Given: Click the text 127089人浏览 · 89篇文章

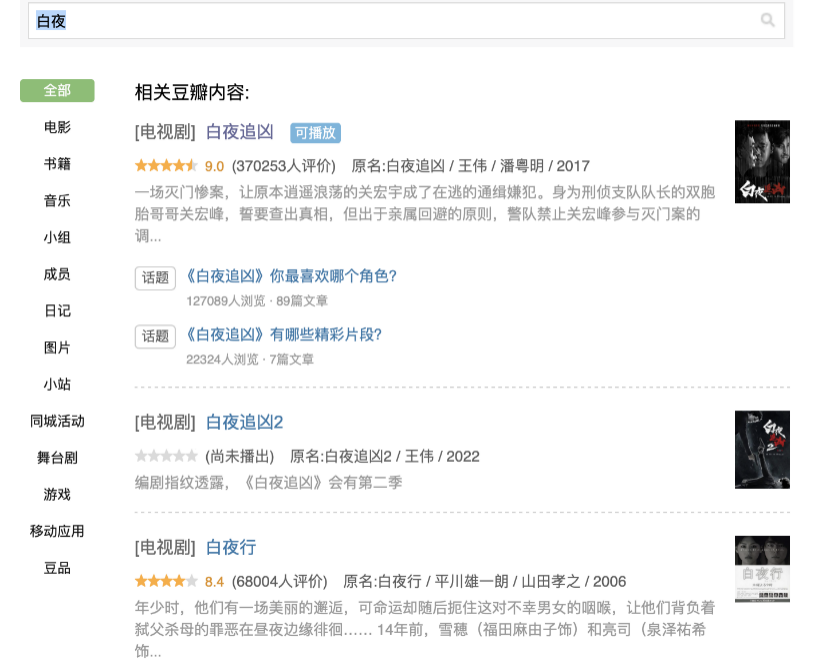Looking at the screenshot, I should 257,301.
